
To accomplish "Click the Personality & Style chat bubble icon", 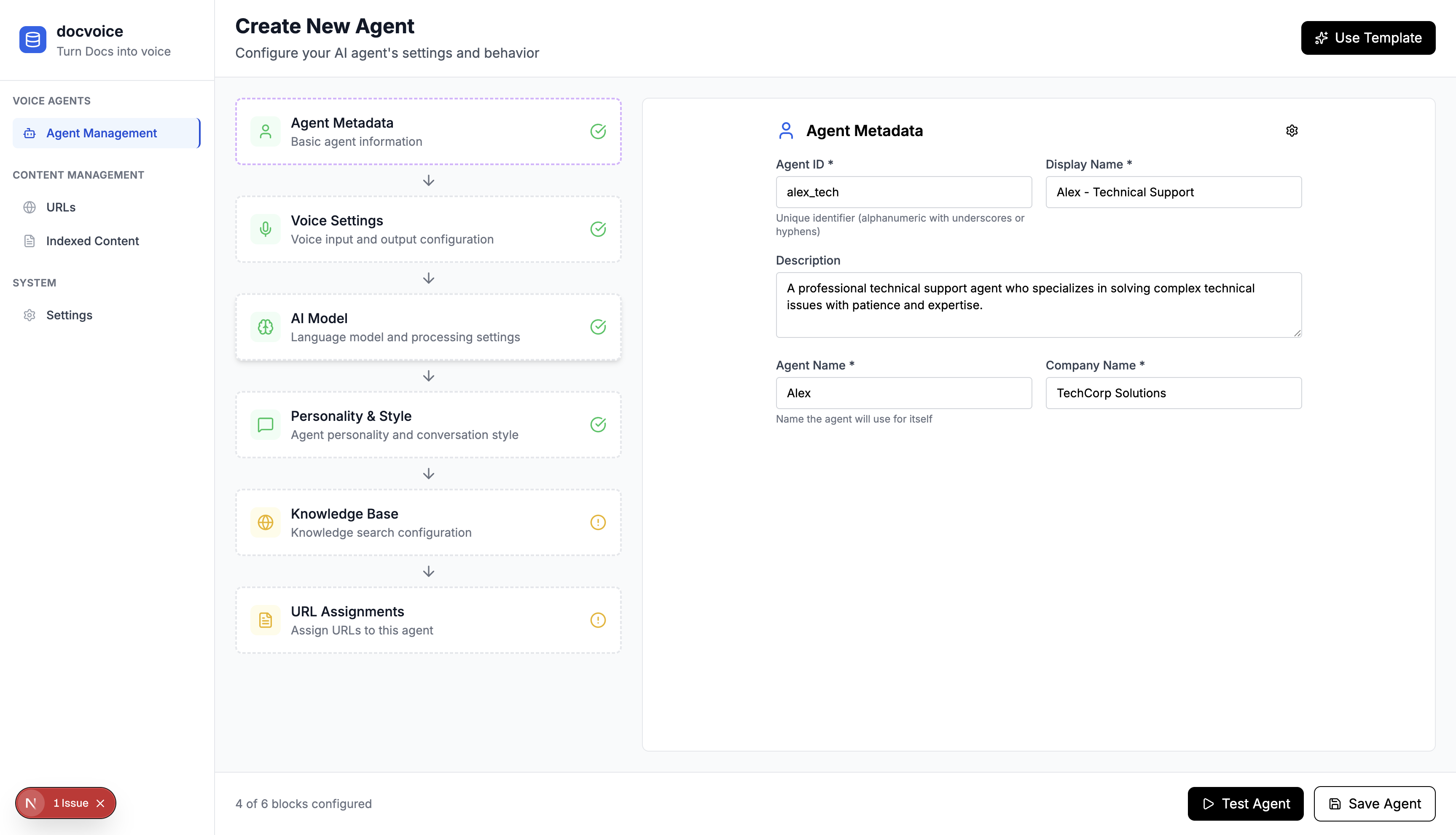I will coord(265,425).
